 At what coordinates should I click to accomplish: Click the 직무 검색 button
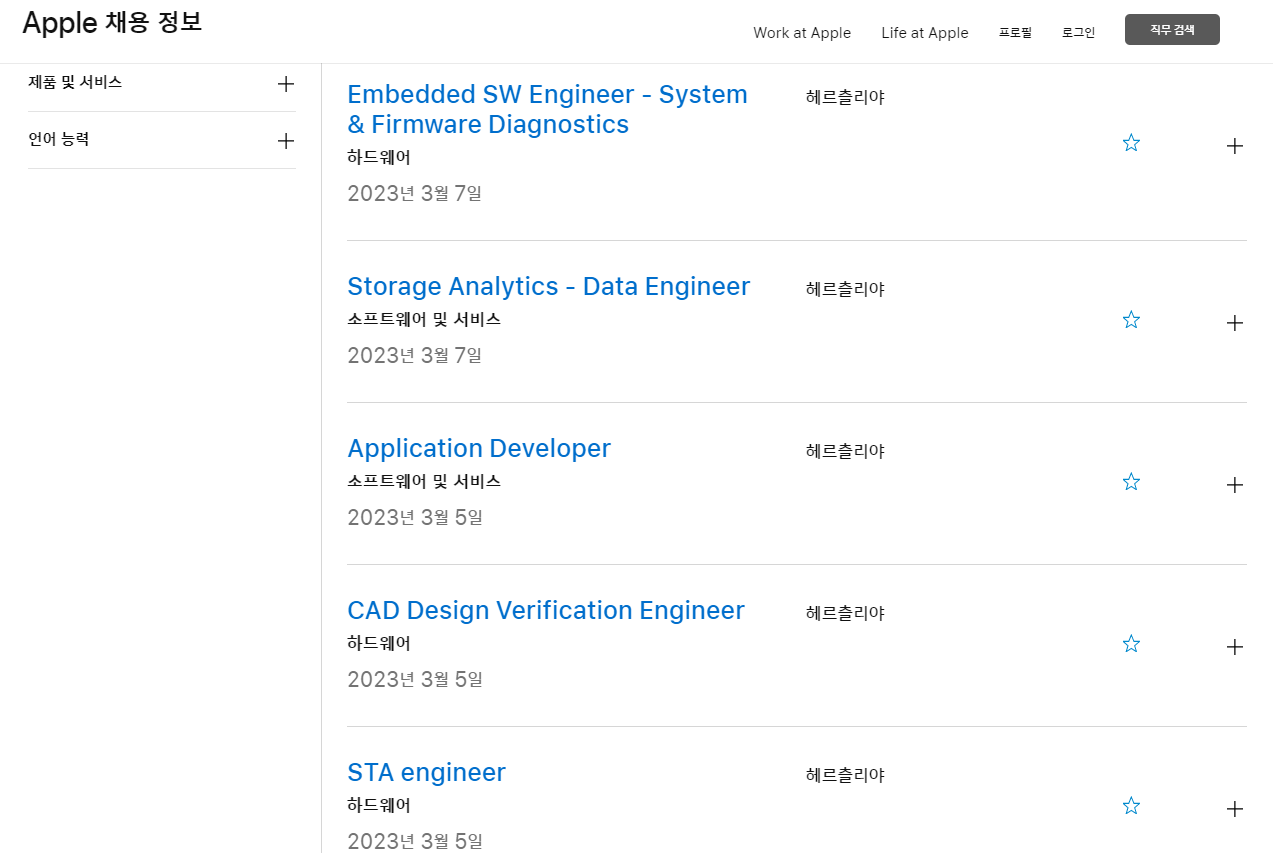coord(1172,30)
